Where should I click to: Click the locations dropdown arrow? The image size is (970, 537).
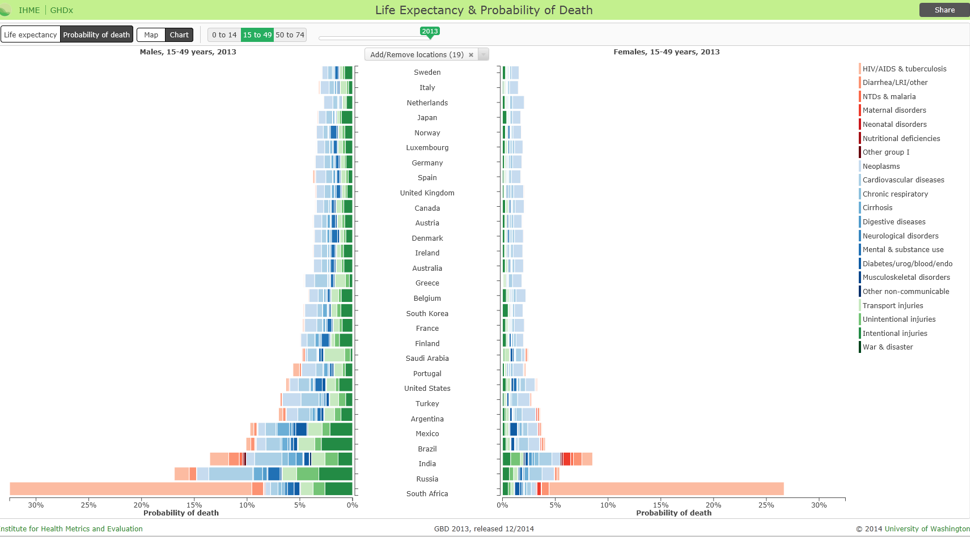pyautogui.click(x=484, y=55)
